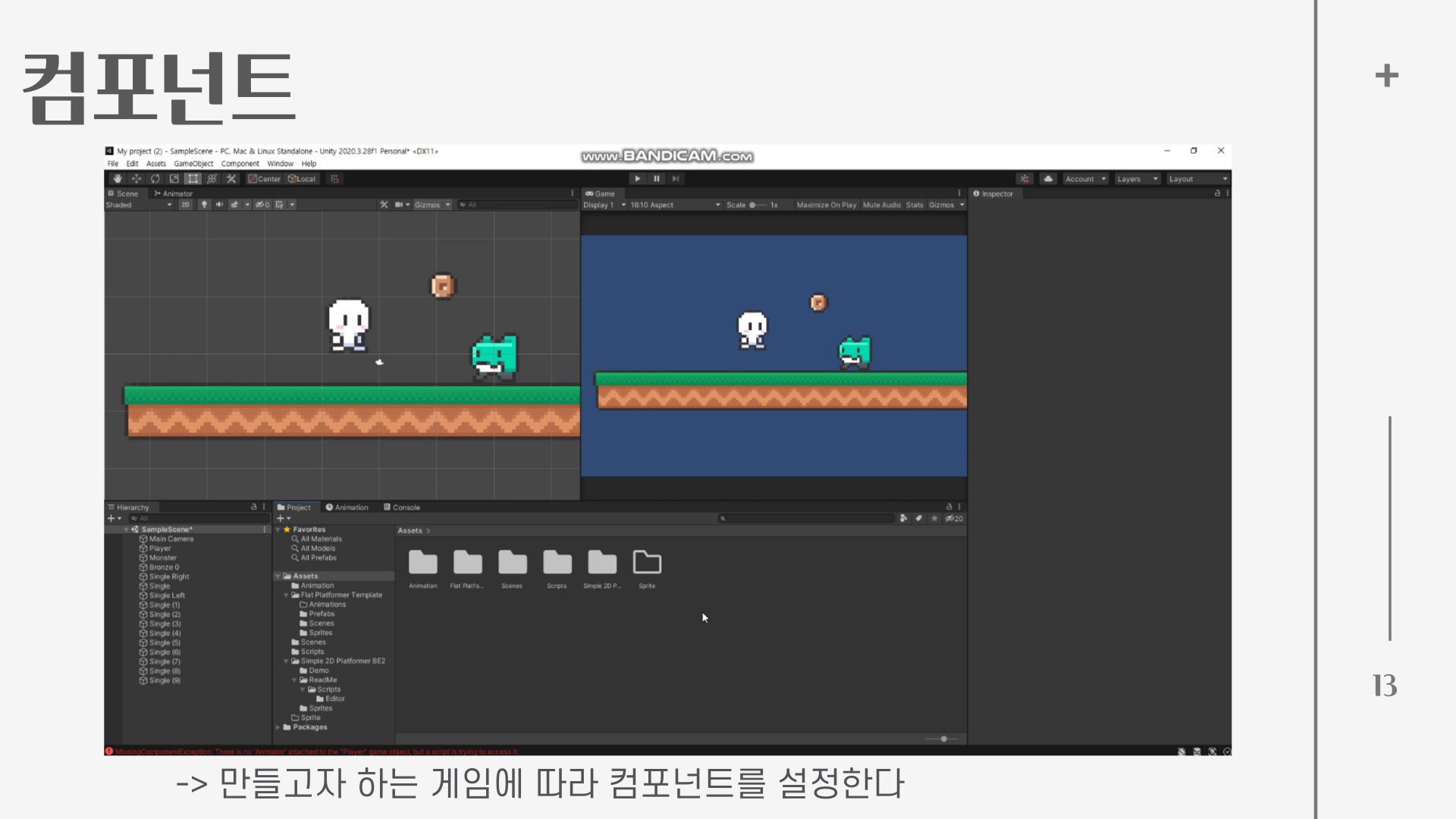Viewport: 1456px width, 819px height.
Task: Click Maximize On Play button
Action: (x=826, y=205)
